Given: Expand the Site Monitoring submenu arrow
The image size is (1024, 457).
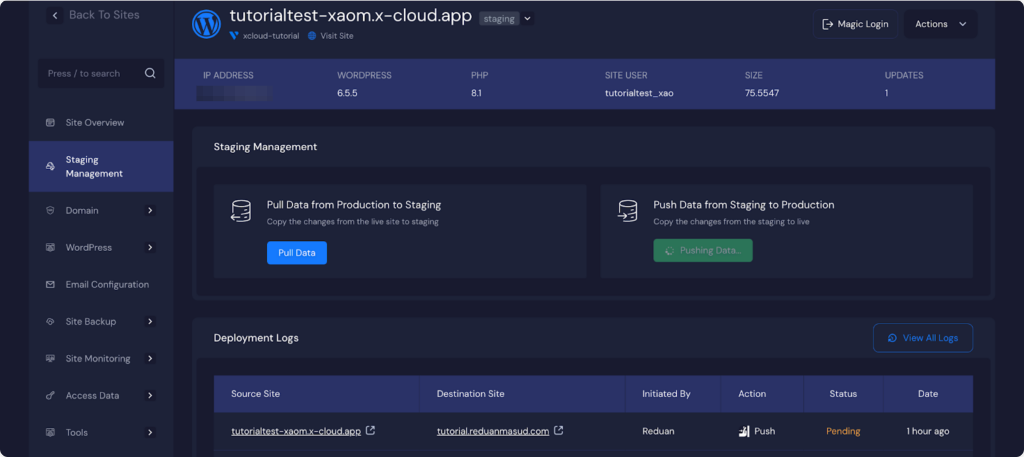Looking at the screenshot, I should [150, 358].
